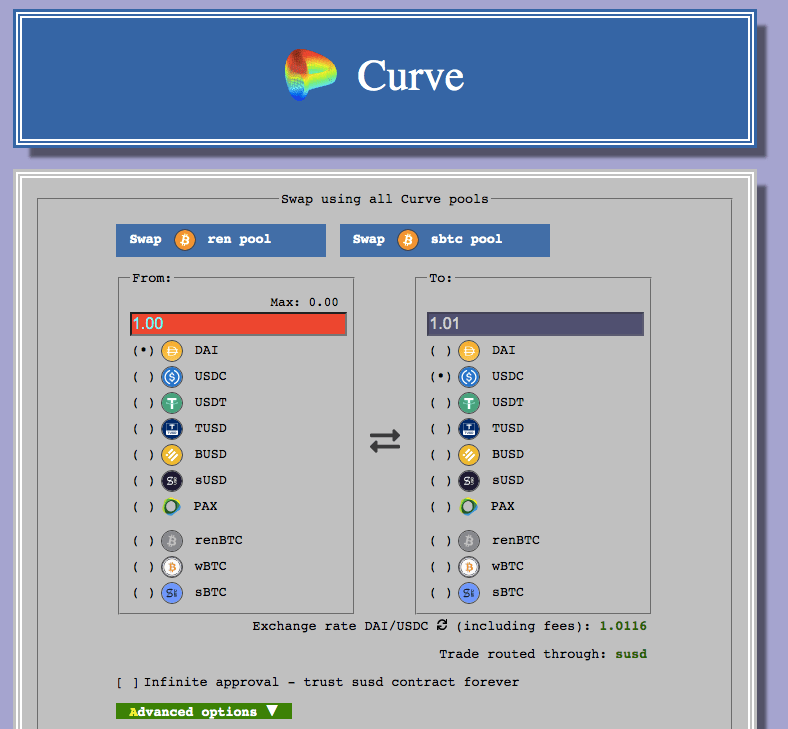Click the PAX coin icon in From list
This screenshot has height=729, width=788.
tap(171, 506)
